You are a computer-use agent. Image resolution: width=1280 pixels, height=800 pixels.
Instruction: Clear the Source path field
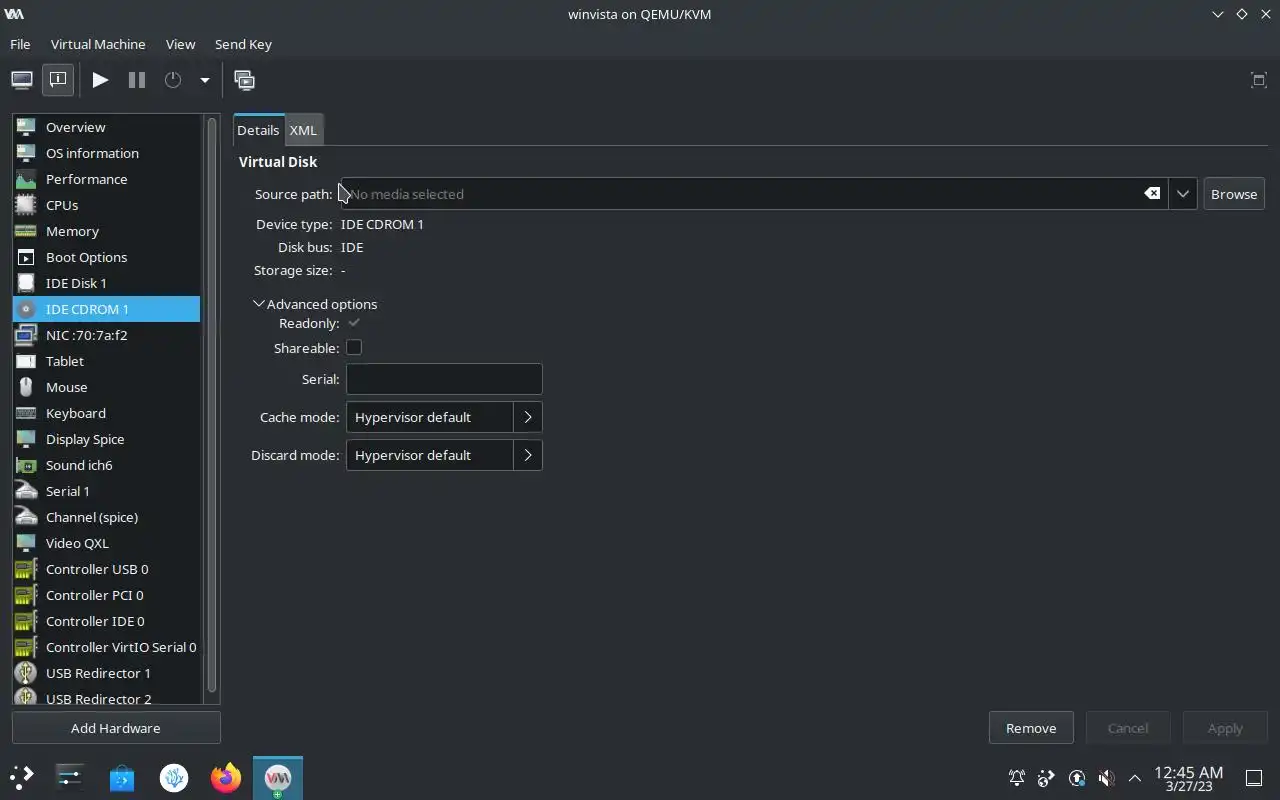(1152, 194)
